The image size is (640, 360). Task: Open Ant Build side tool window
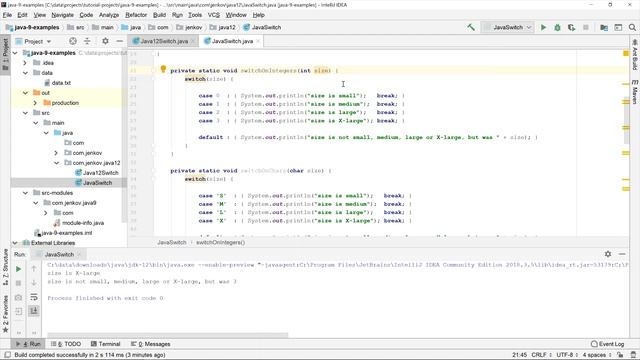tap(635, 54)
